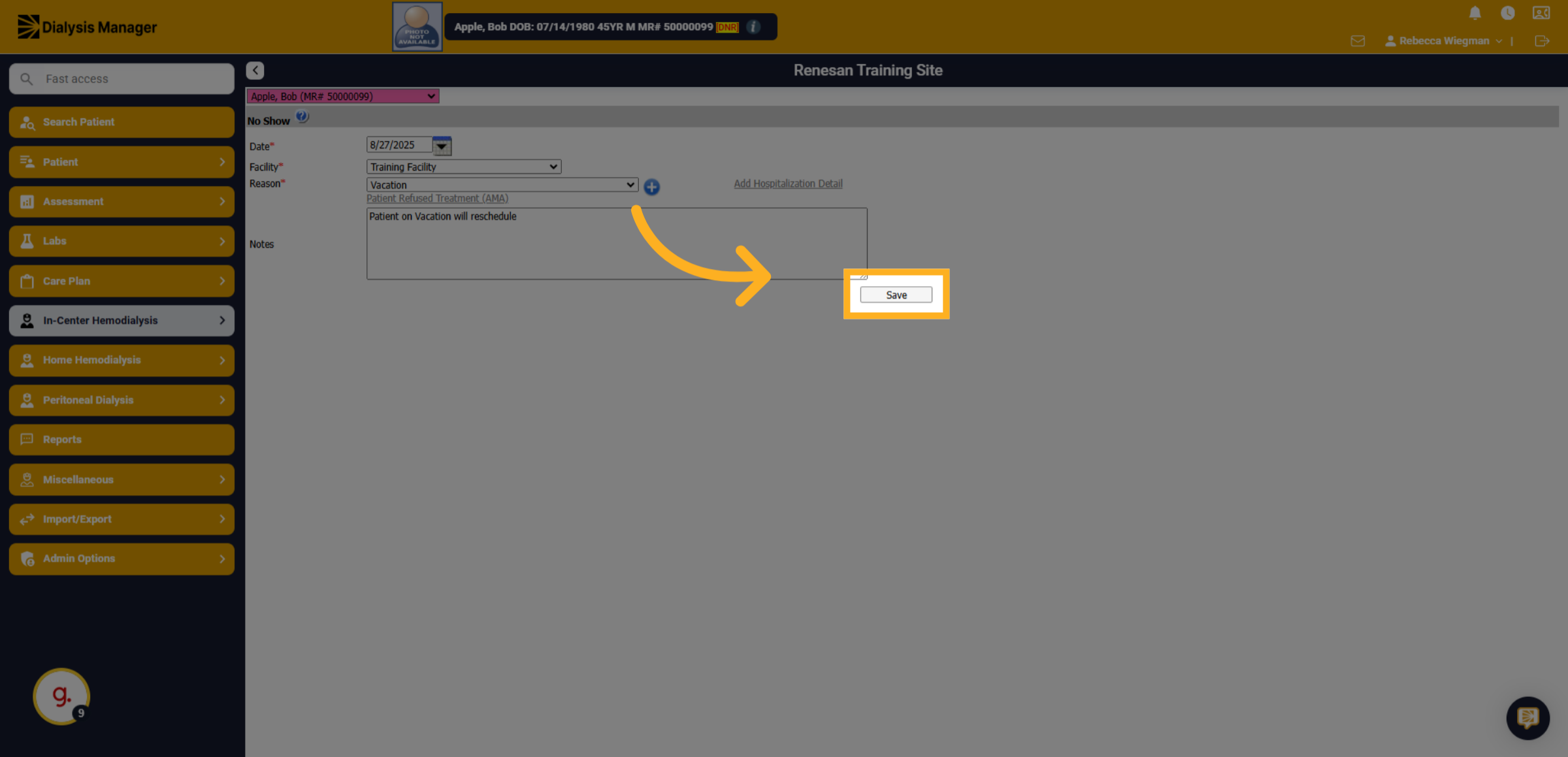Expand the Assessment menu

click(122, 202)
